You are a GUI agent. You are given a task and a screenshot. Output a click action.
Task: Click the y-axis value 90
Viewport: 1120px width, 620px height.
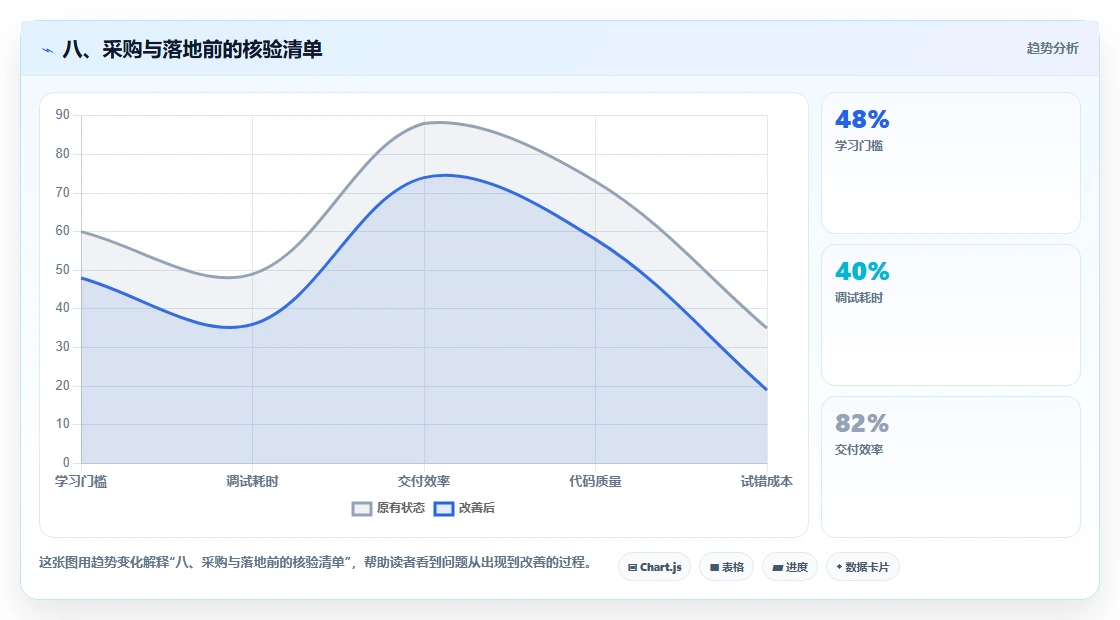[x=63, y=115]
